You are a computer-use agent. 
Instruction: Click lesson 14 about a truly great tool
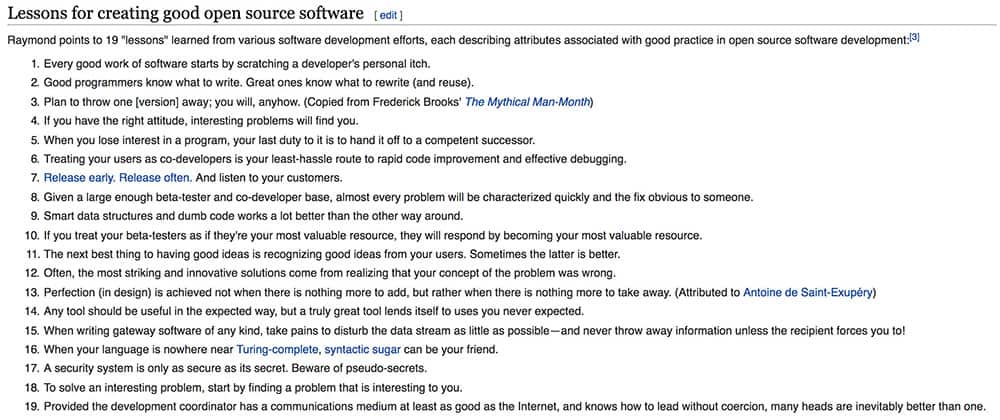(313, 312)
